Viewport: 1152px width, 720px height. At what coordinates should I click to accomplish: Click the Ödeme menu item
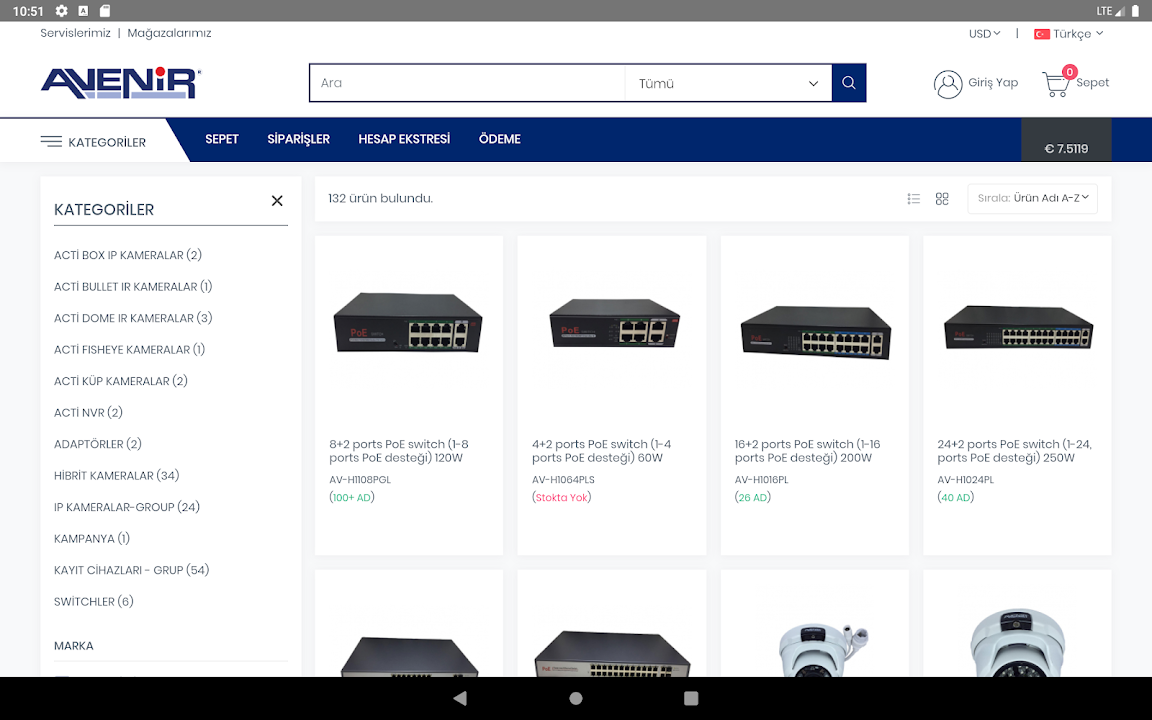(x=499, y=139)
